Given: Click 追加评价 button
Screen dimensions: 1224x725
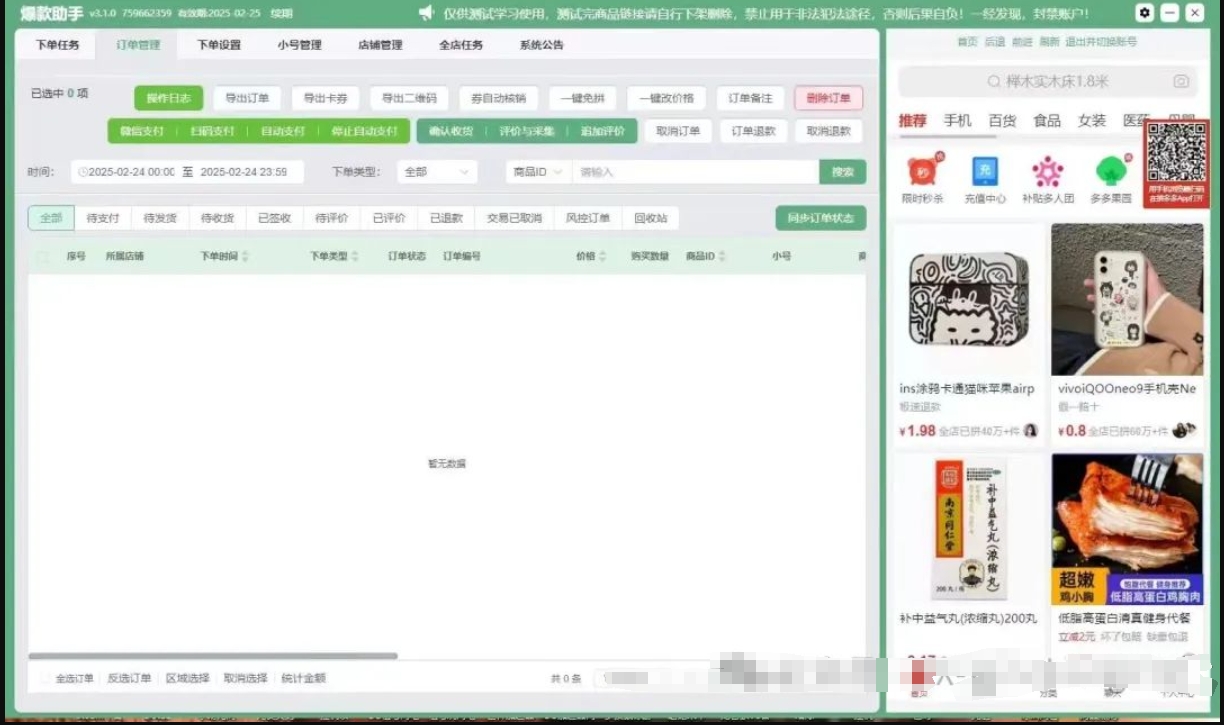Looking at the screenshot, I should coord(603,131).
